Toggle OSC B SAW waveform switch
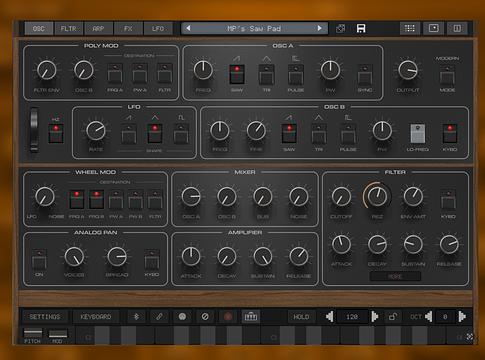 289,133
